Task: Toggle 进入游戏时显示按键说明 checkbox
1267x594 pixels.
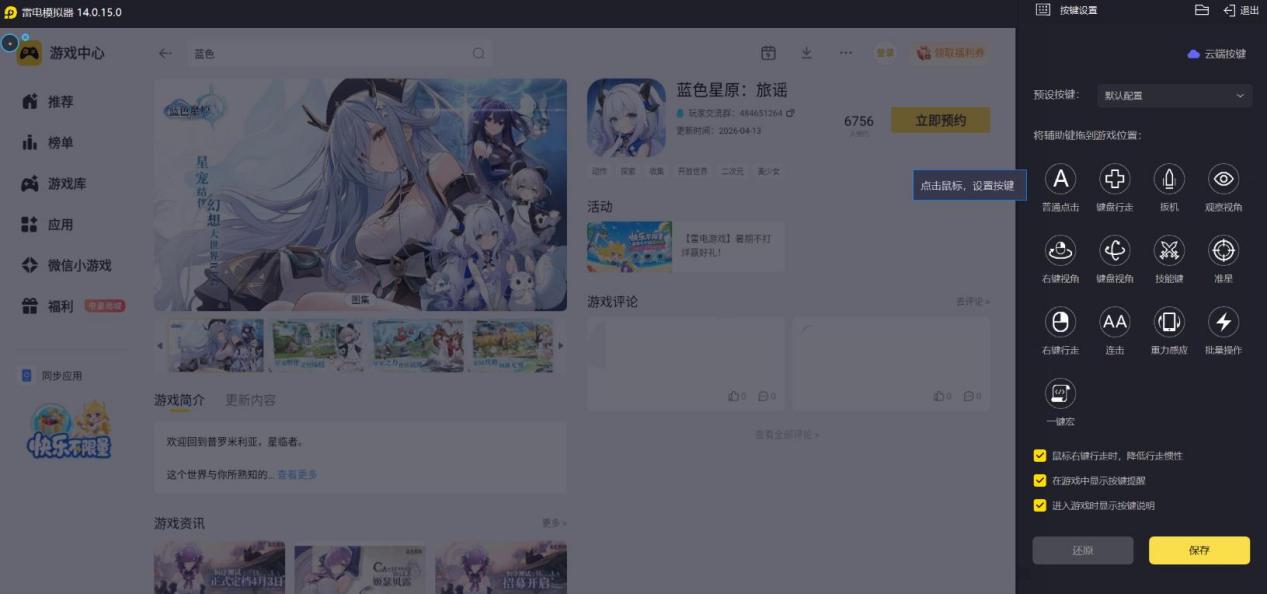Action: point(1040,506)
